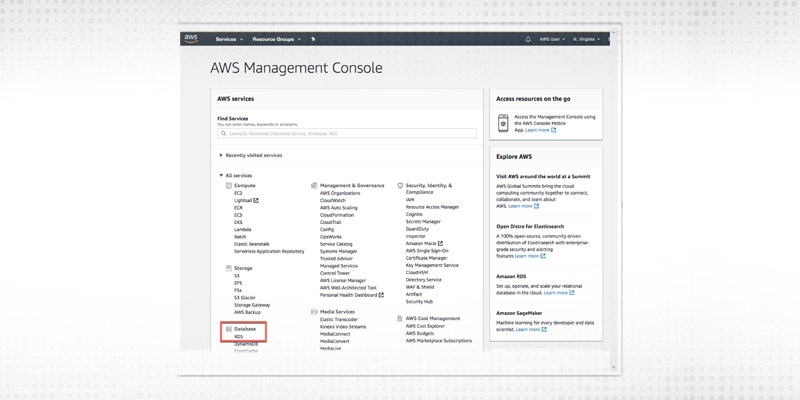
Task: Open DynamoDB
Action: 246,344
